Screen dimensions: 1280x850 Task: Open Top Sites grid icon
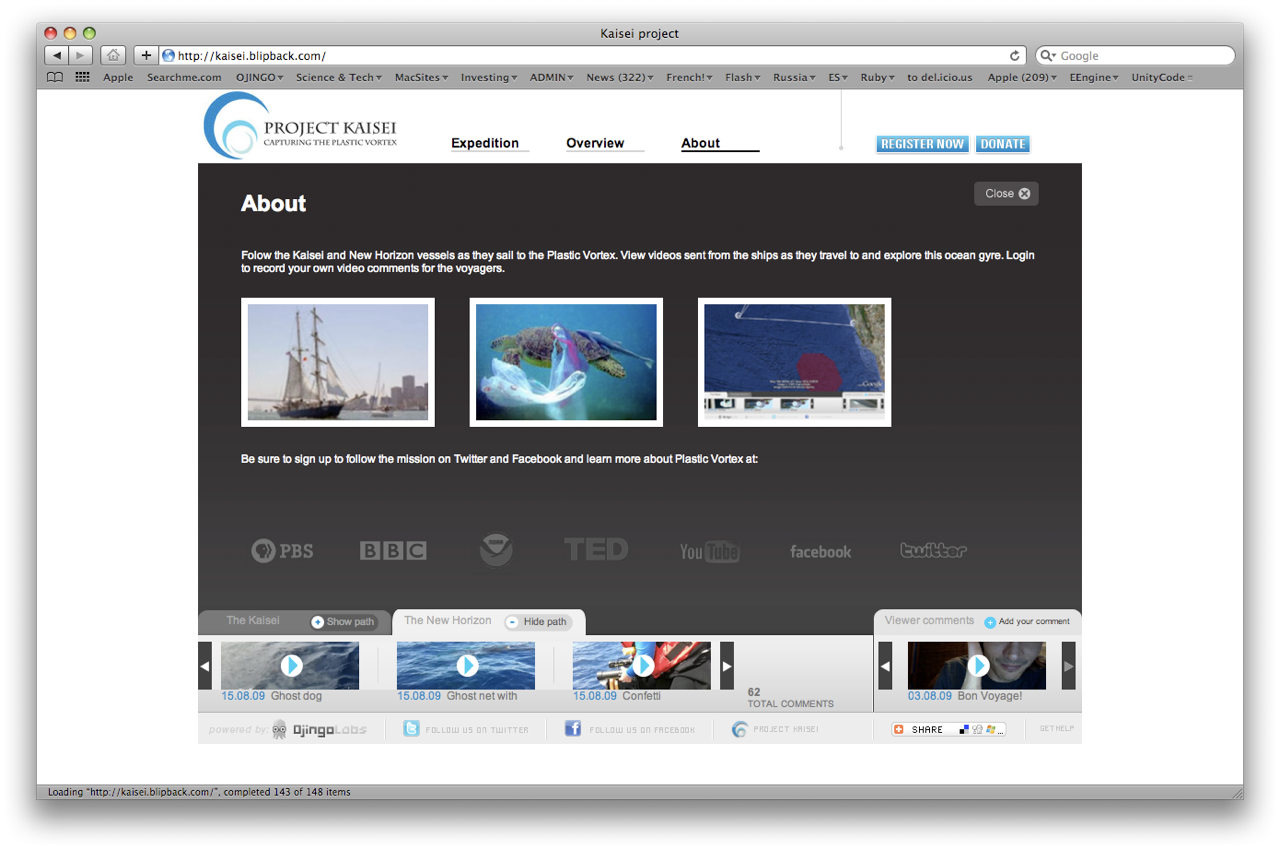pyautogui.click(x=82, y=77)
